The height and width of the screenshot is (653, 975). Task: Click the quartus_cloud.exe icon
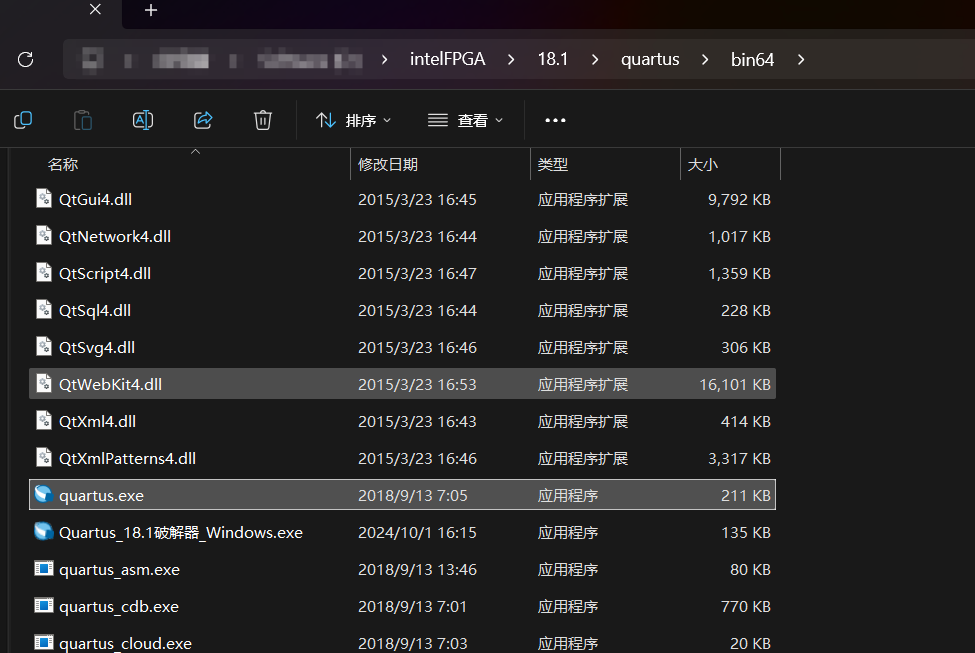point(44,642)
